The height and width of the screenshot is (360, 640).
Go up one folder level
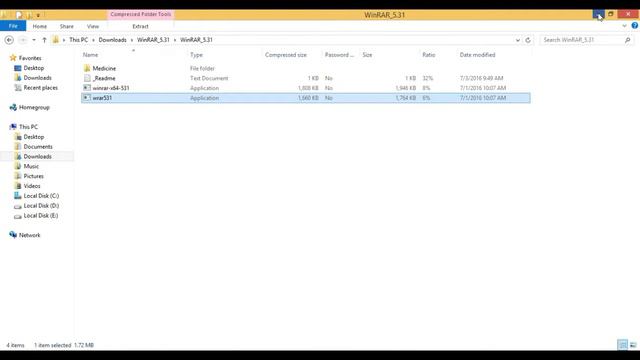tap(44, 40)
